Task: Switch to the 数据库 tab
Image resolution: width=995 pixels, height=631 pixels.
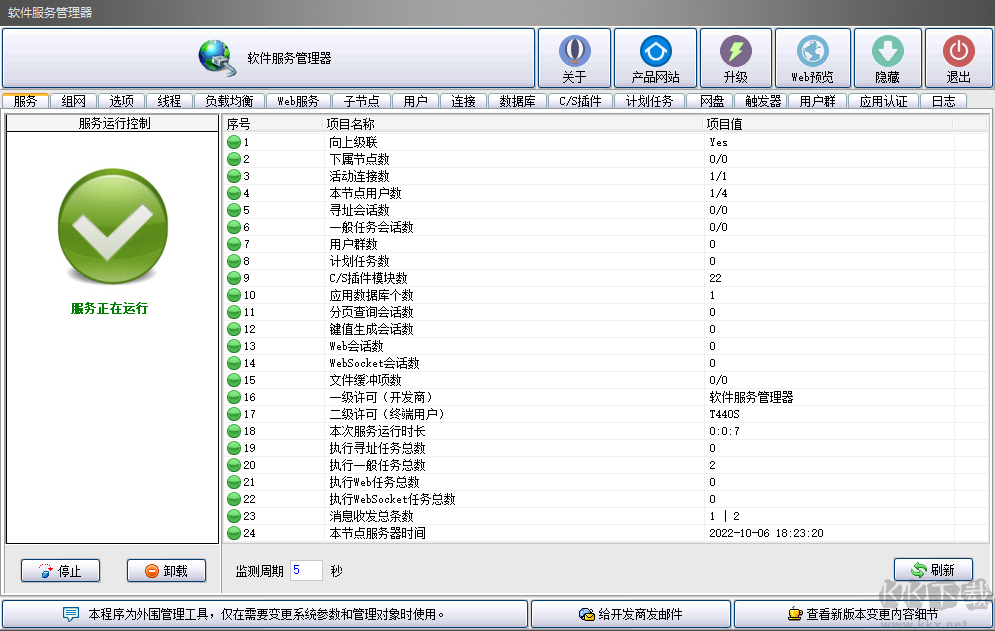Action: coord(517,100)
